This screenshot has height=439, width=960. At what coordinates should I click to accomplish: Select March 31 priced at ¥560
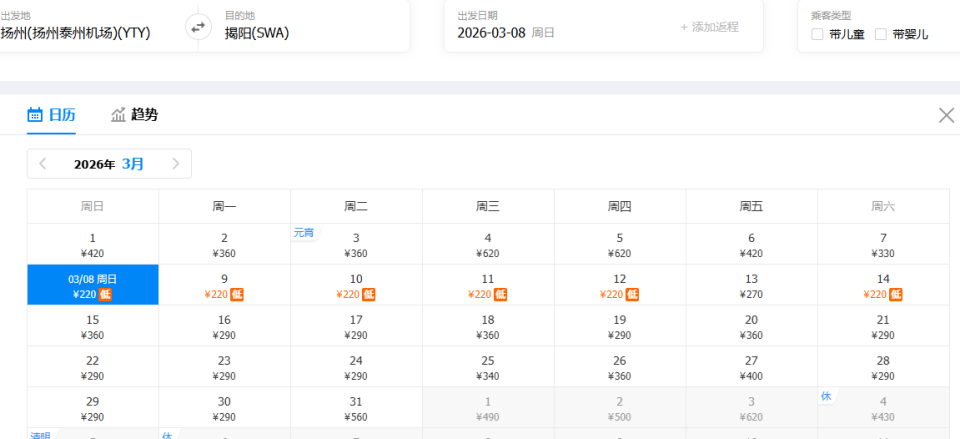[356, 409]
